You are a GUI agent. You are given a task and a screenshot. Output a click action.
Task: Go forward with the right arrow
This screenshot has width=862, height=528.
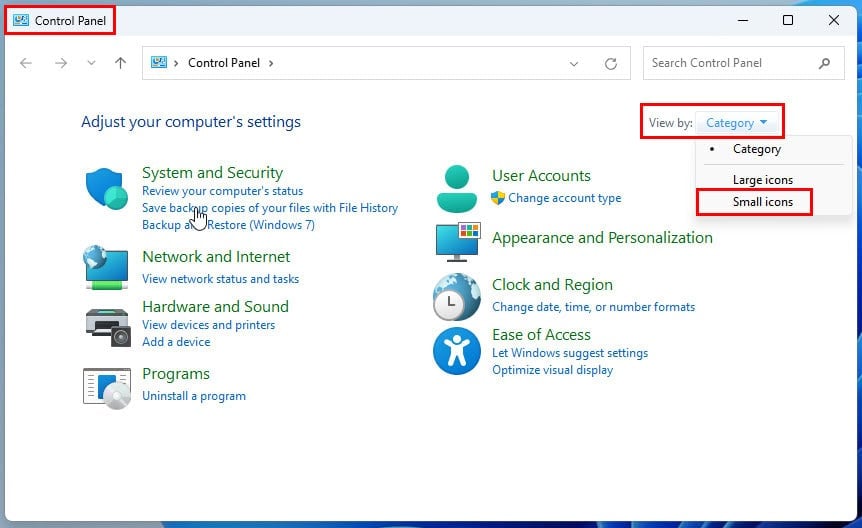point(61,63)
